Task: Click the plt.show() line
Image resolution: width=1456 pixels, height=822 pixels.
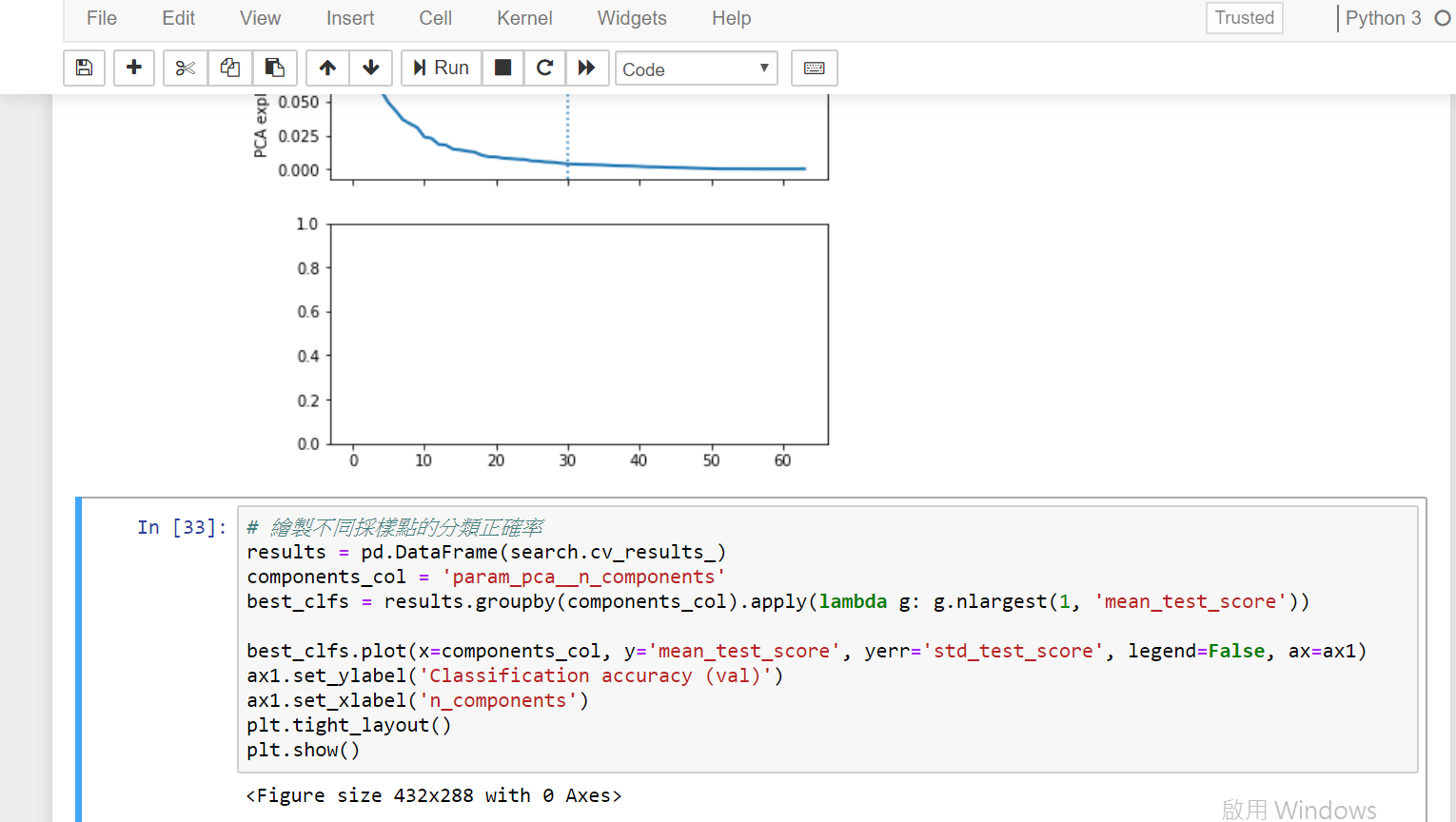Action: (304, 750)
